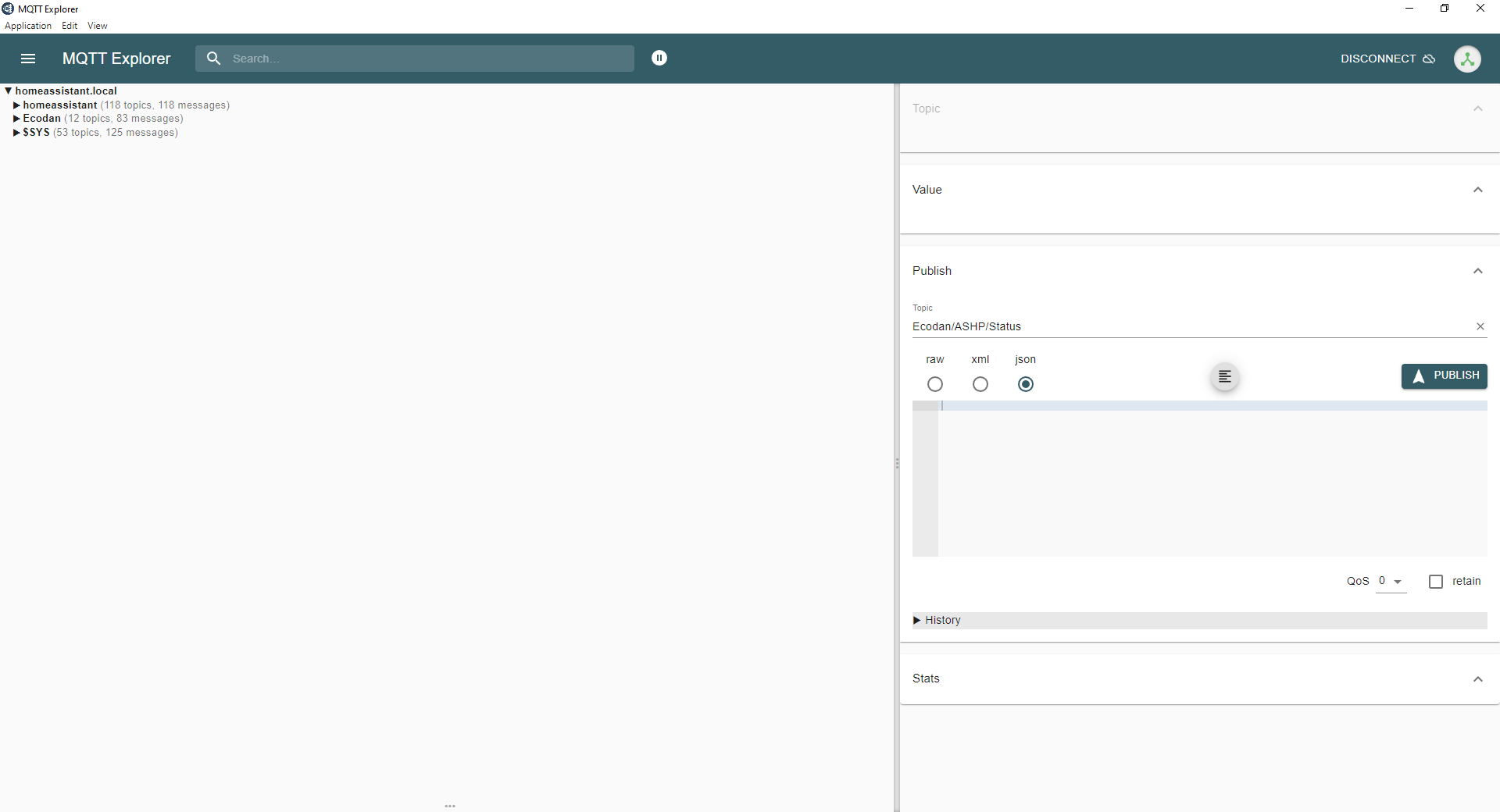This screenshot has height=812, width=1500.
Task: Enable the retain checkbox
Action: pos(1435,582)
